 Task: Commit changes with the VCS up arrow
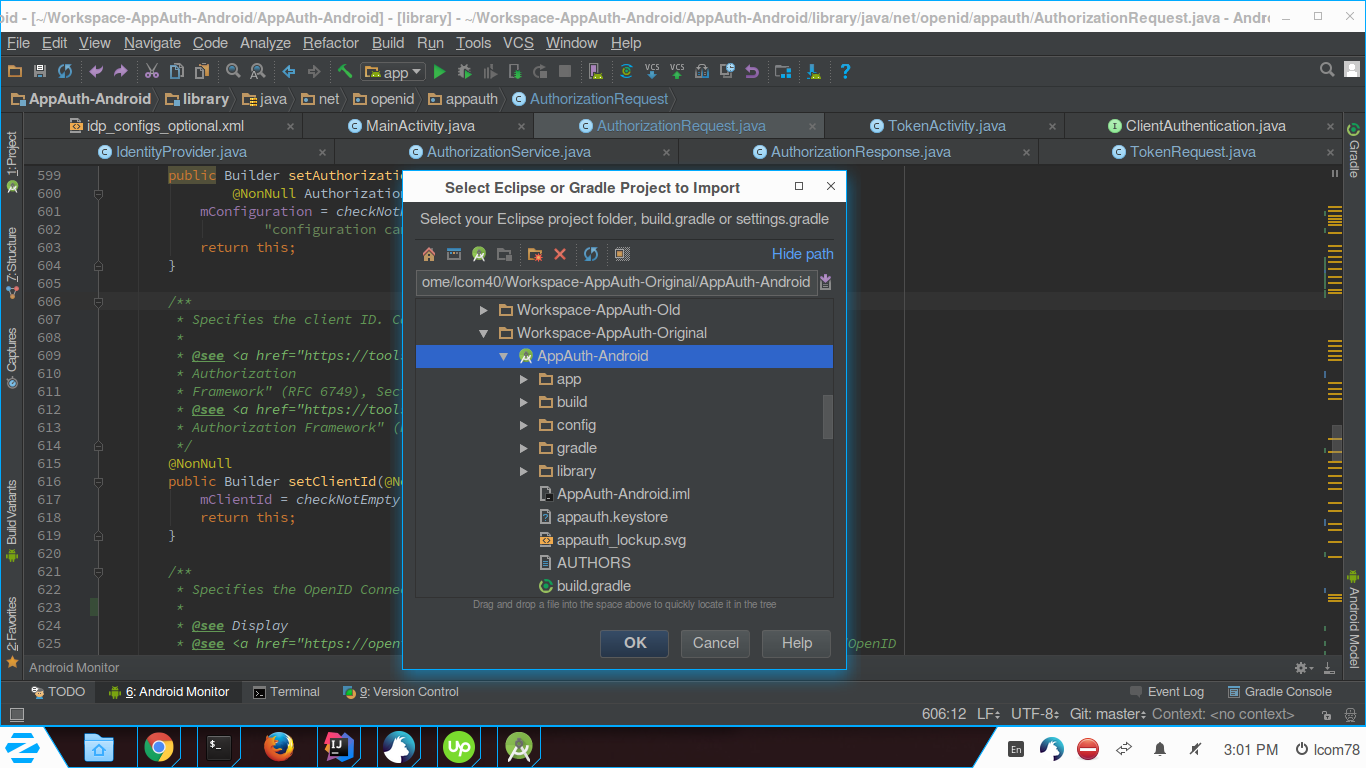[677, 71]
